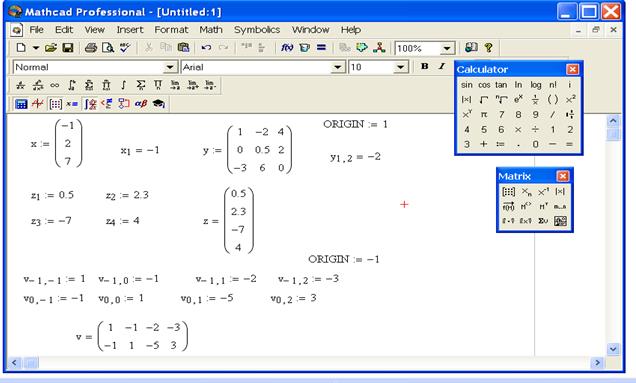This screenshot has height=383, width=636.
Task: Click the Help question mark icon
Action: coord(488,48)
